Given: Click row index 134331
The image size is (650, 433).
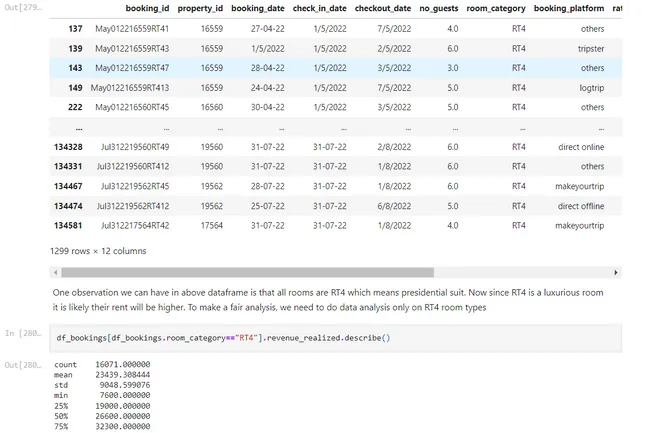Looking at the screenshot, I should pyautogui.click(x=68, y=167).
